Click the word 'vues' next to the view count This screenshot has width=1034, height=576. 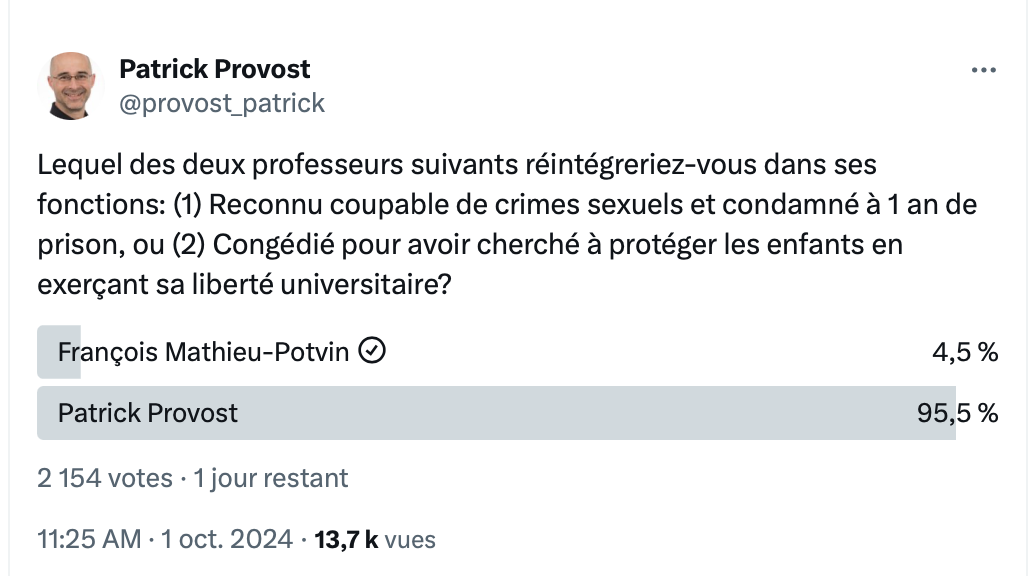click(410, 540)
